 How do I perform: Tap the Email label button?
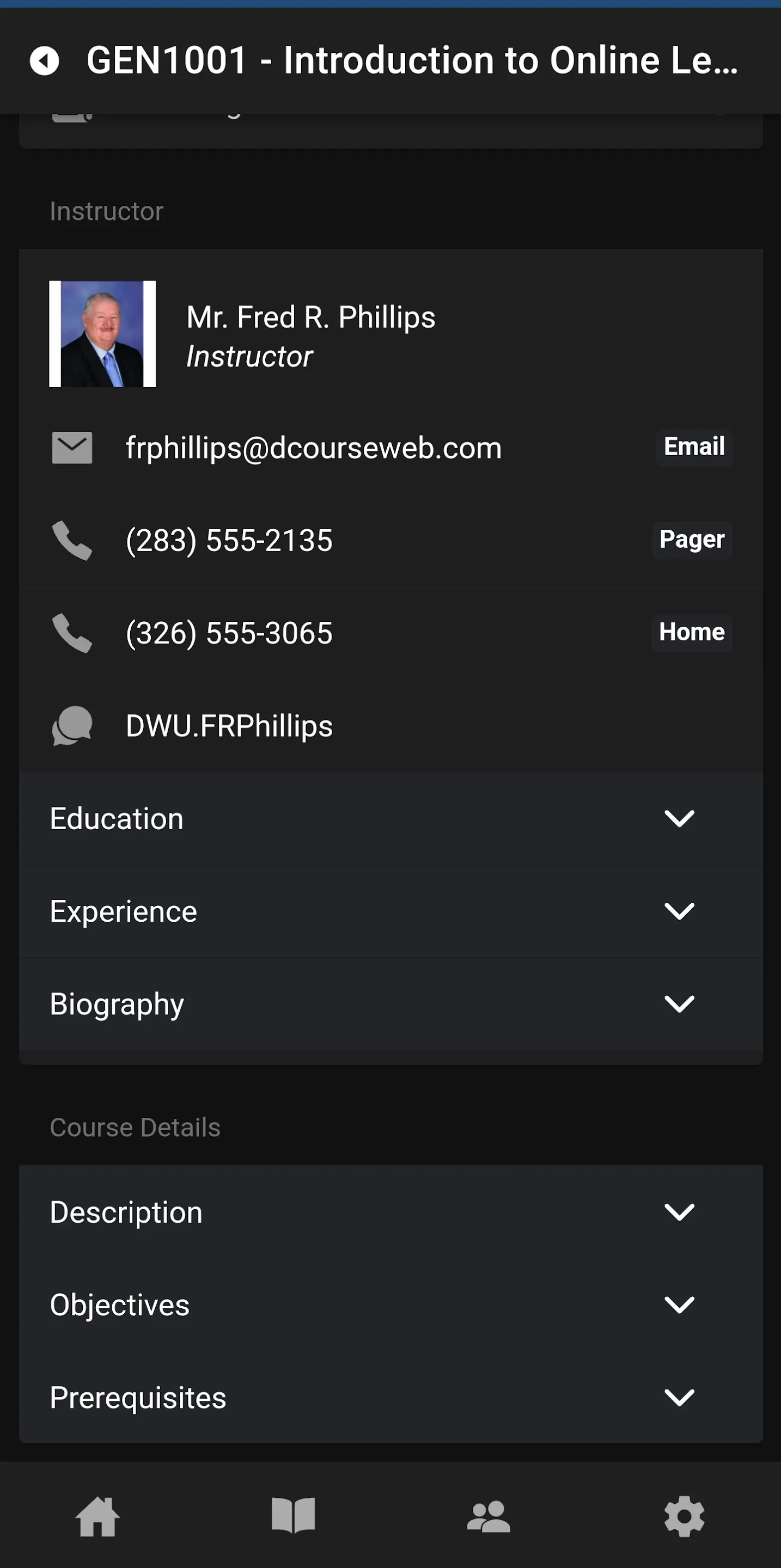coord(694,448)
